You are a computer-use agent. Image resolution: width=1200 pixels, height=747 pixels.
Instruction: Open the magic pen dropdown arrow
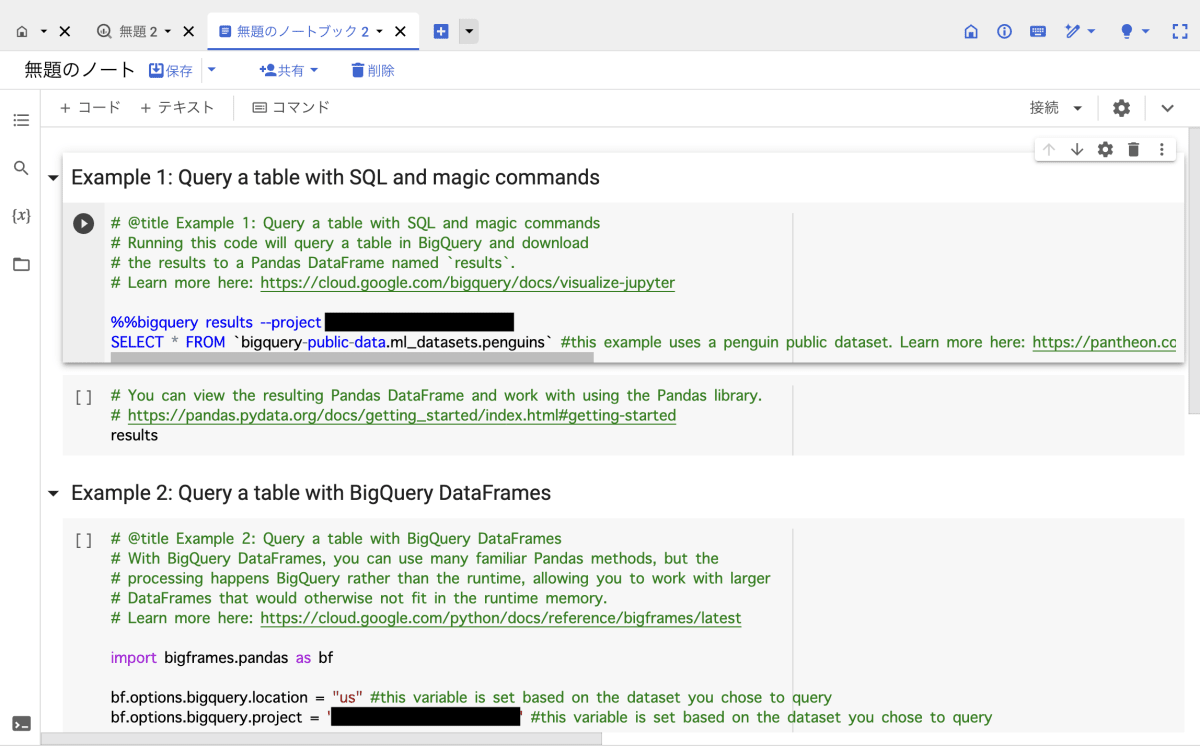1091,32
